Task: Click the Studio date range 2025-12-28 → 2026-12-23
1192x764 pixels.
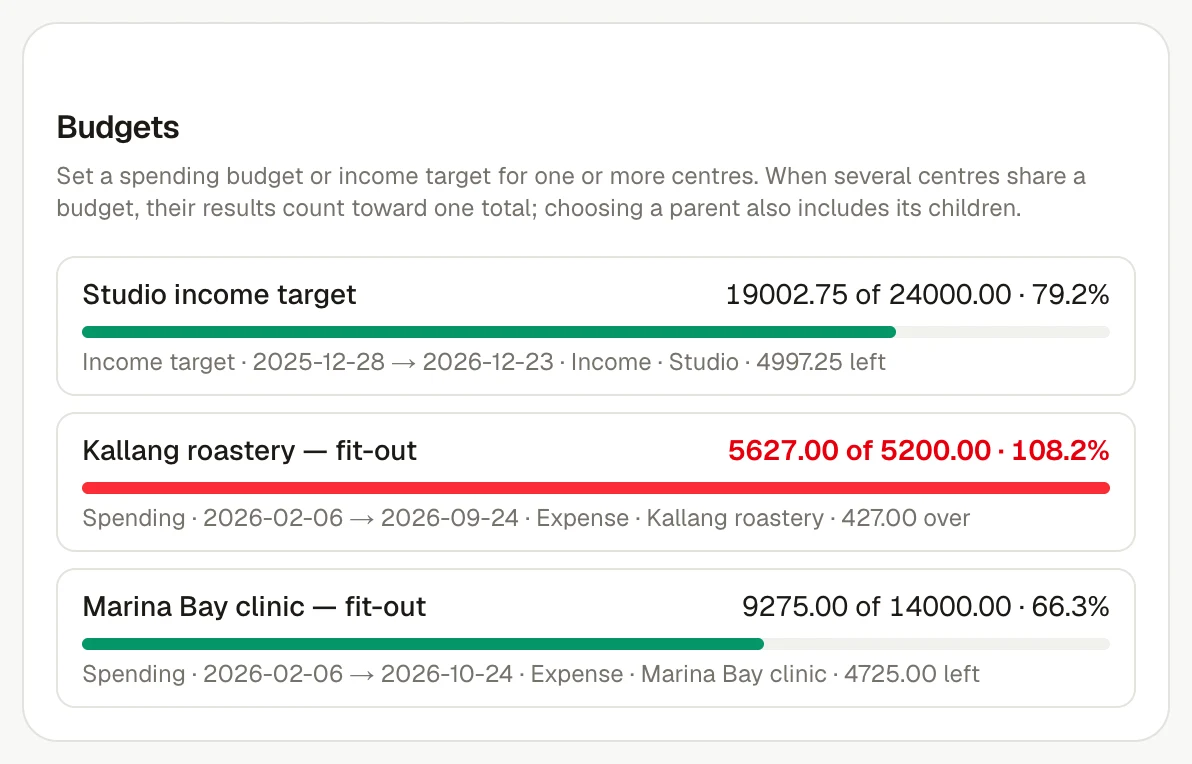Action: tap(403, 362)
